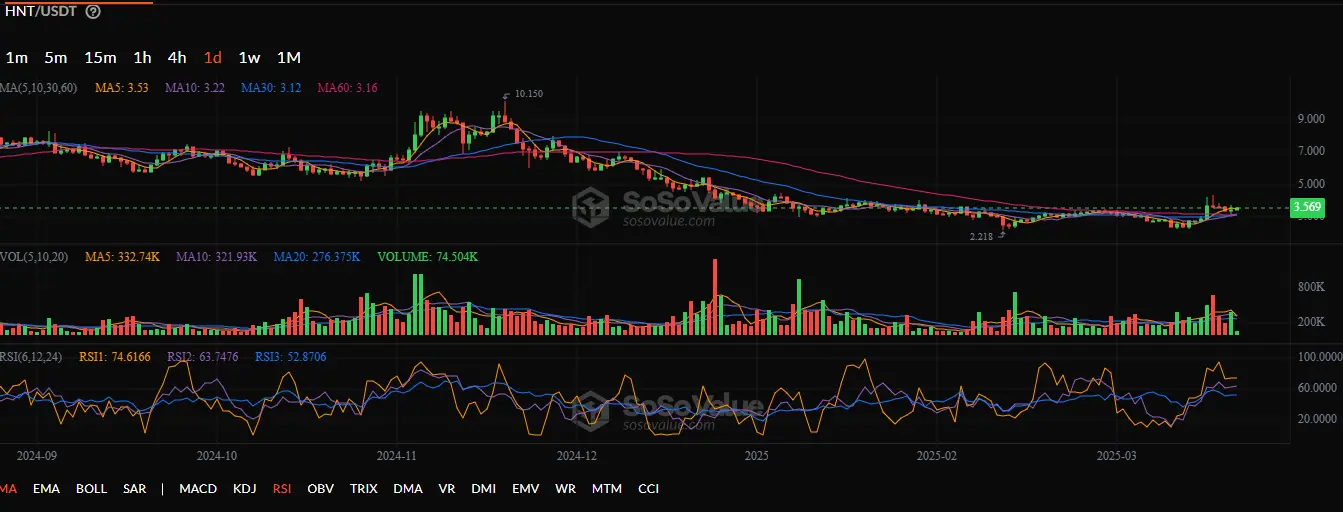This screenshot has height=512, width=1343.
Task: Click the 2024-10 date axis label
Action: click(x=216, y=455)
